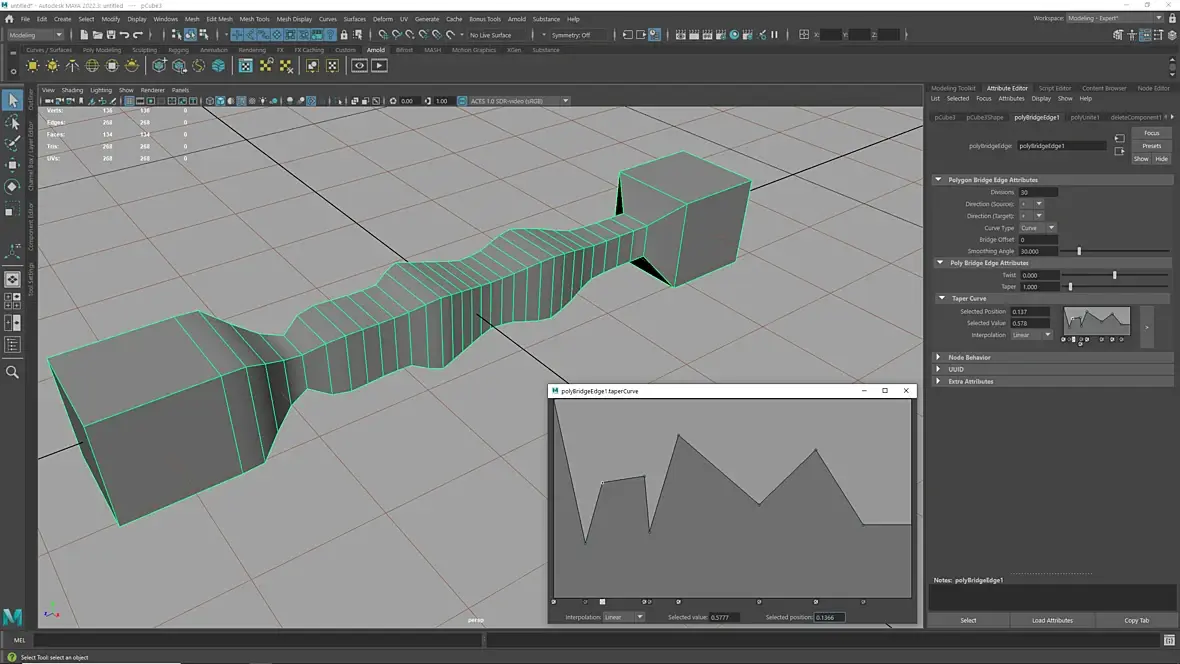The height and width of the screenshot is (664, 1180).
Task: Click the Divisions input field
Action: tap(1038, 192)
